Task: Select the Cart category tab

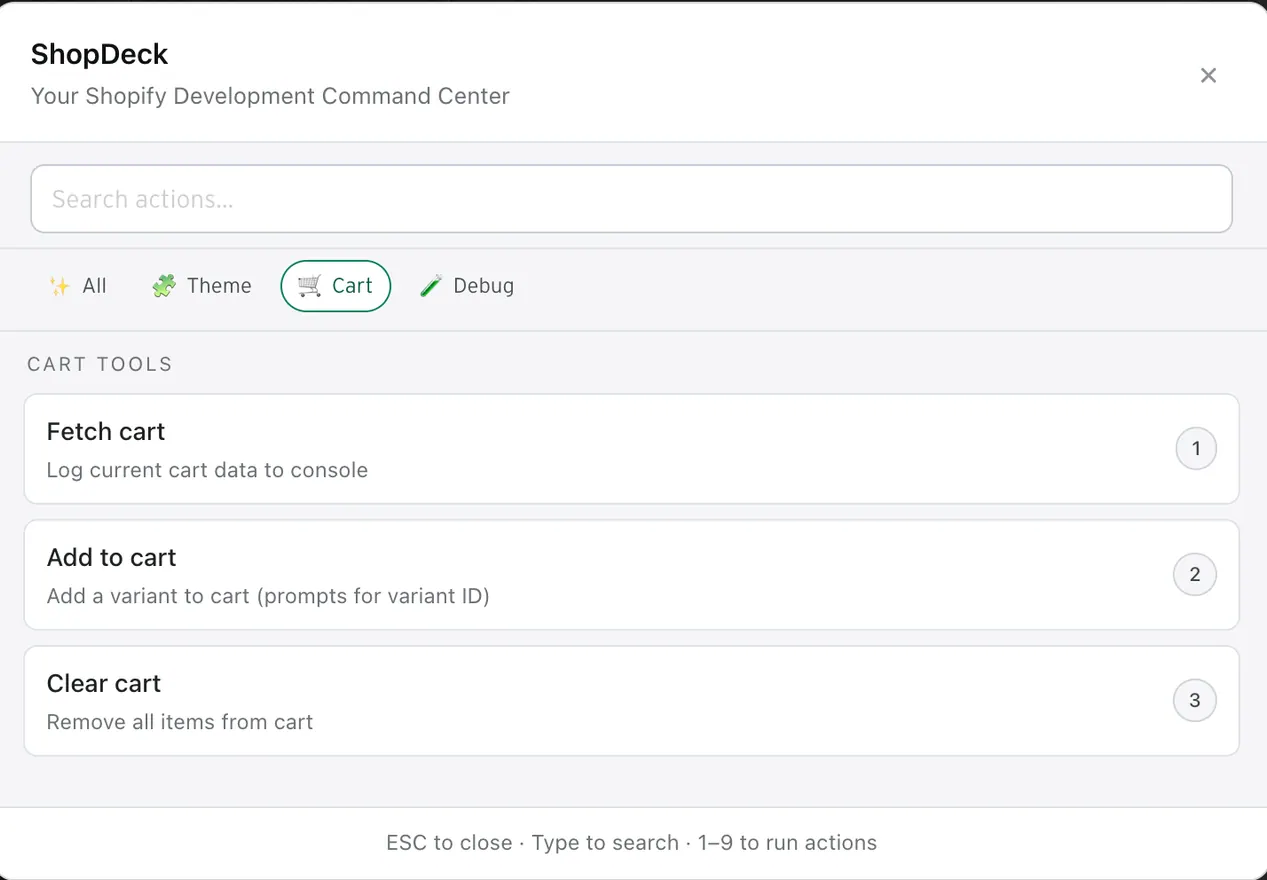Action: [x=336, y=286]
